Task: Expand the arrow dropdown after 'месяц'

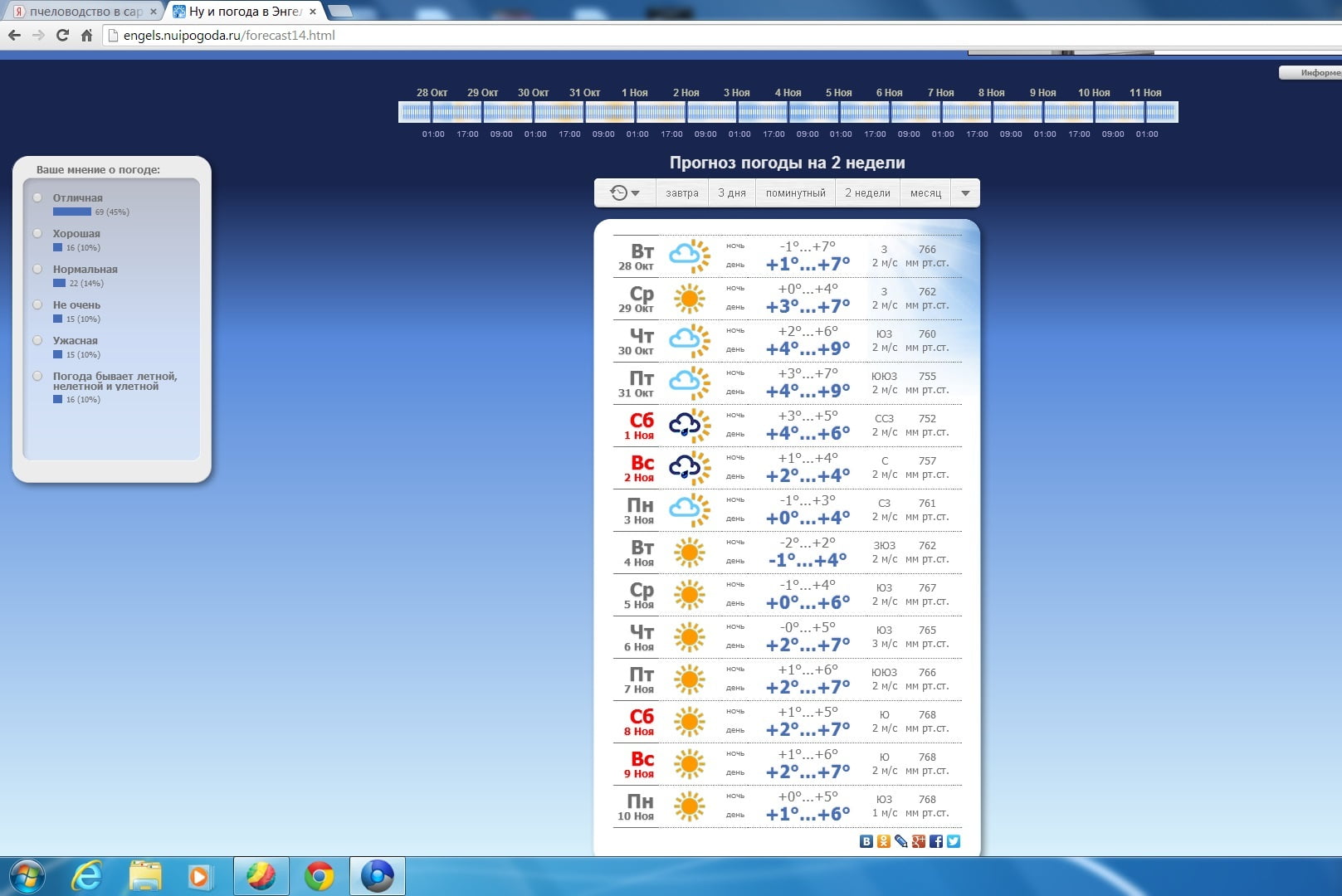Action: coord(965,193)
